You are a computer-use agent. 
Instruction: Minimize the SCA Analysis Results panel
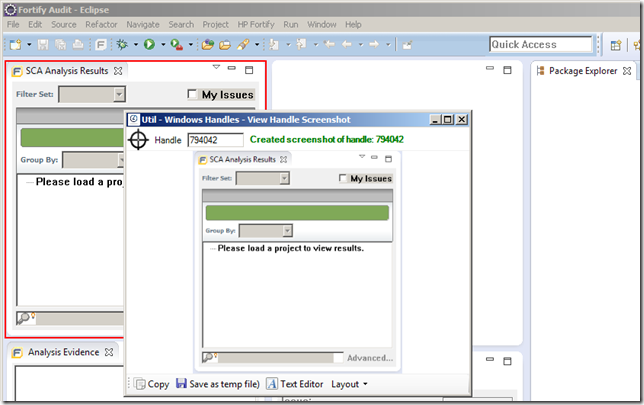(x=232, y=70)
